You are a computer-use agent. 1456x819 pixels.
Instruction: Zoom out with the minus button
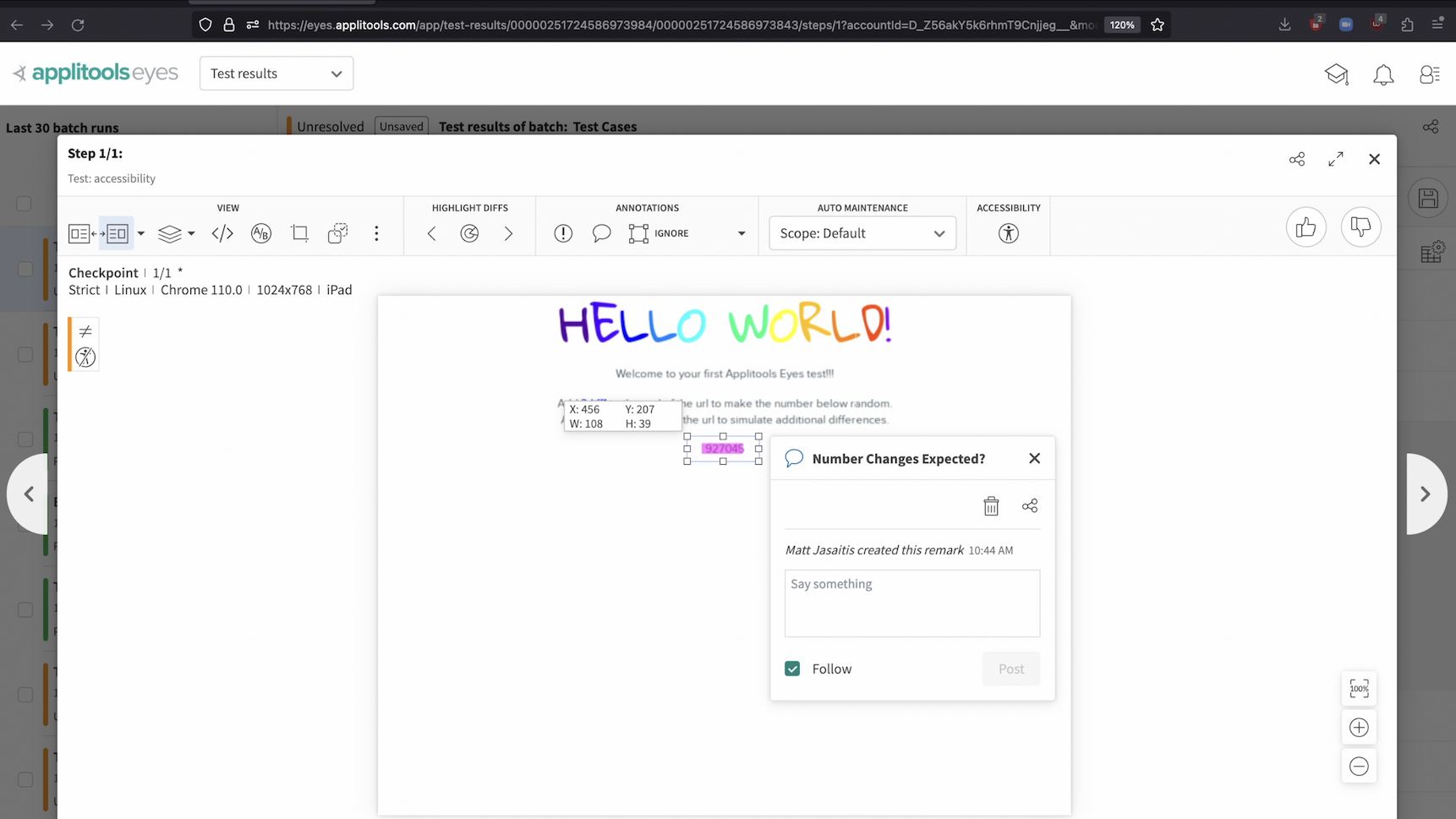tap(1360, 767)
